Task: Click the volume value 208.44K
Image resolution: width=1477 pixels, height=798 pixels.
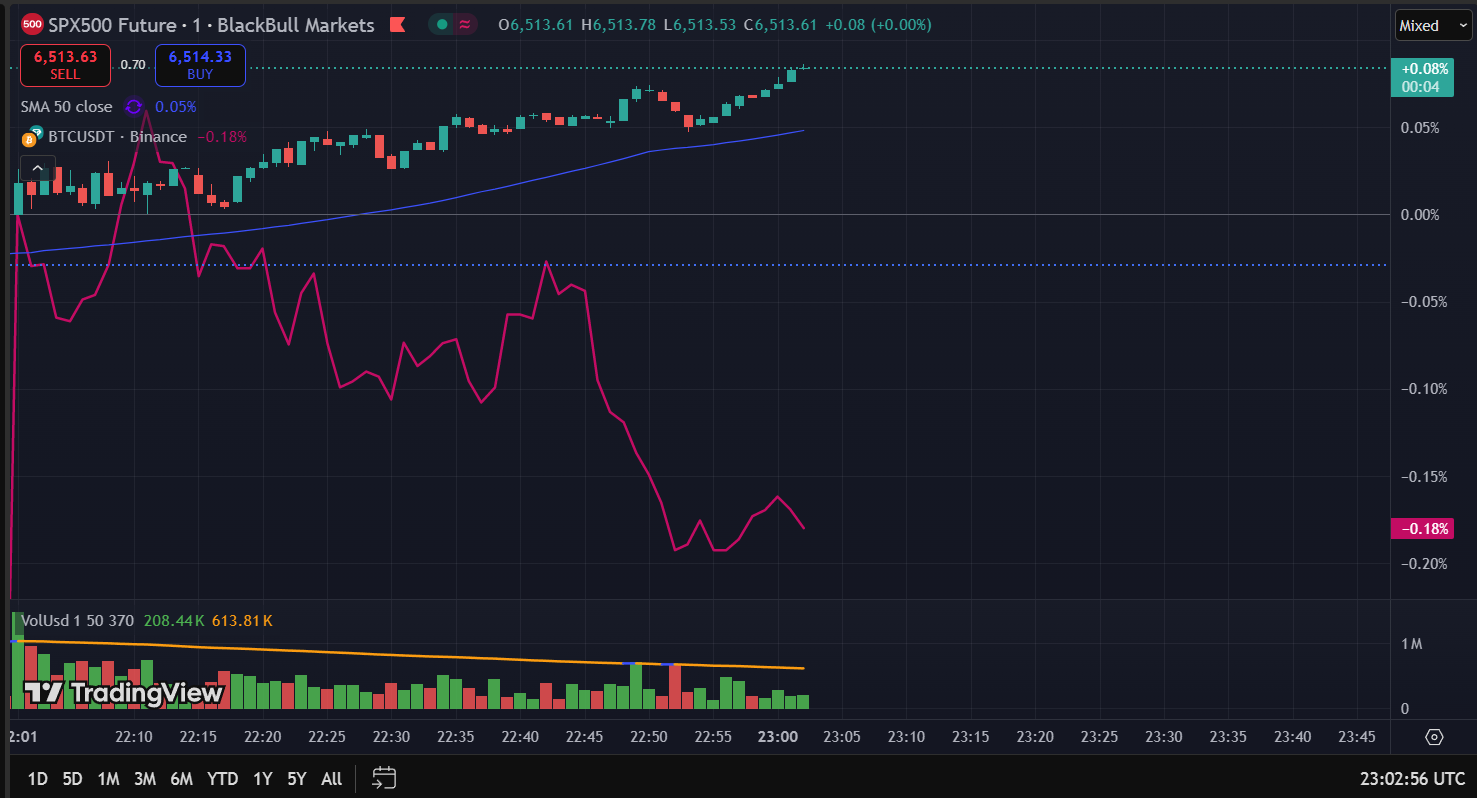Action: [x=174, y=621]
